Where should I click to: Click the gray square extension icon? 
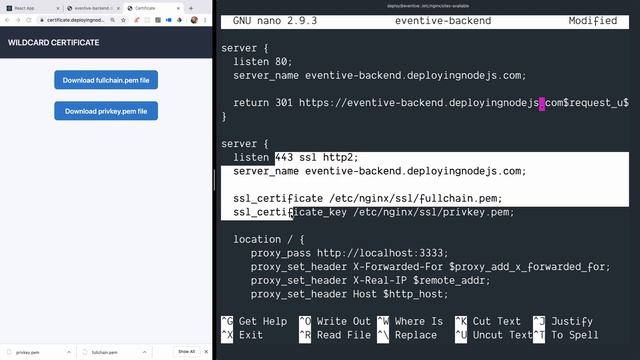pos(158,20)
